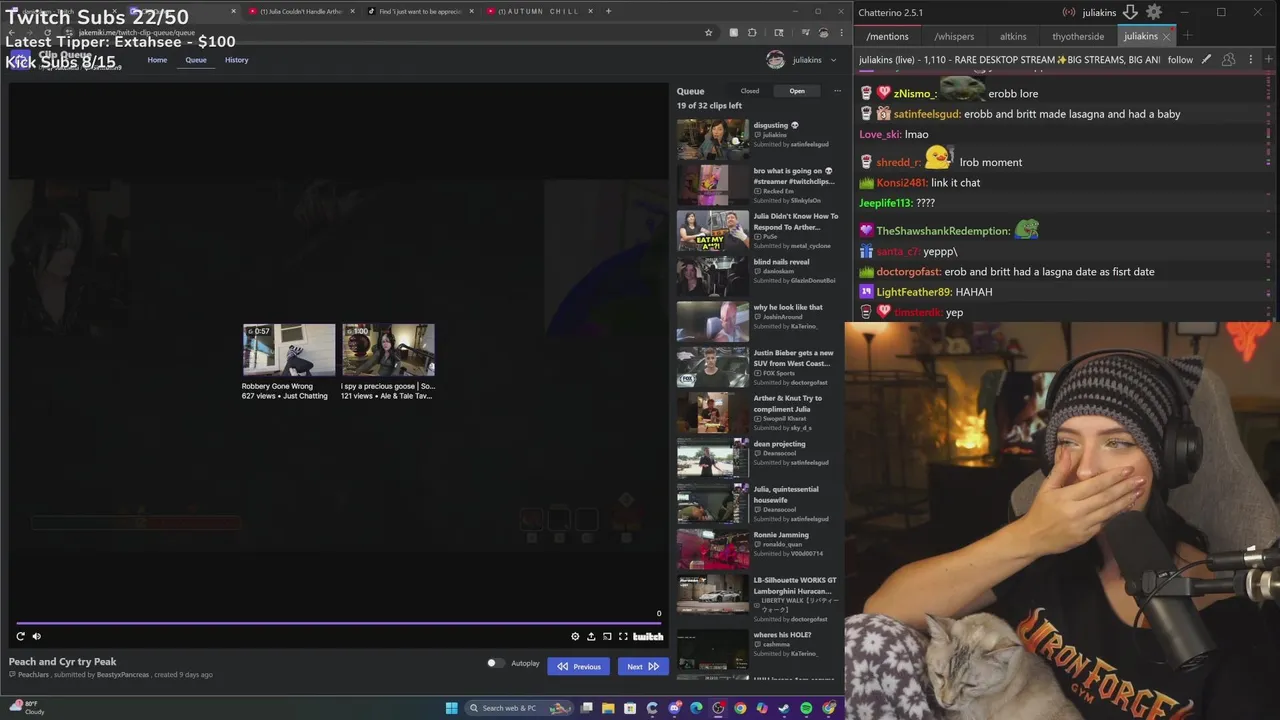The image size is (1280, 720).
Task: Expand the juliakins profile dropdown
Action: point(802,60)
